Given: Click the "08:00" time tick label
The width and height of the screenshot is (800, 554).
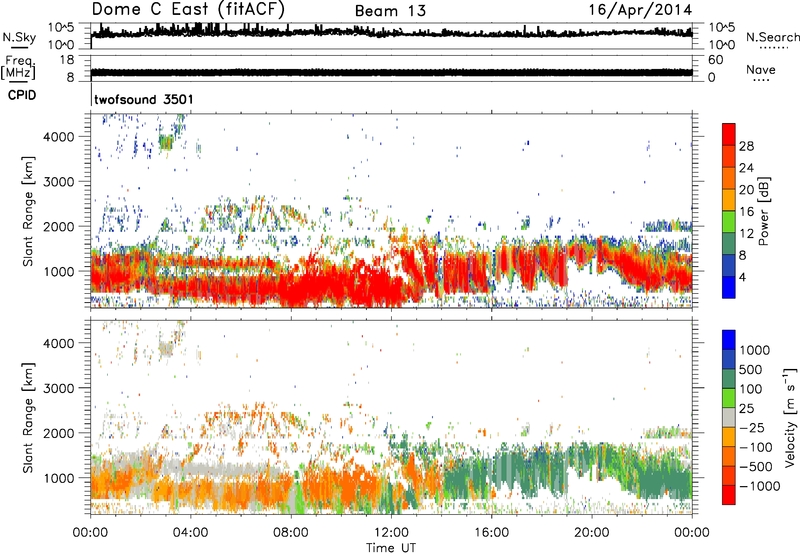Looking at the screenshot, I should [291, 533].
